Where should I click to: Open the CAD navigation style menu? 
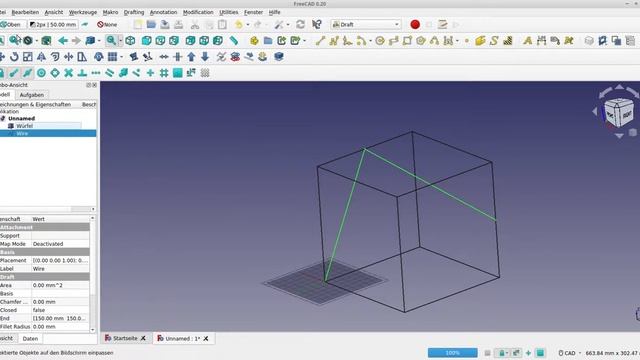pos(569,353)
